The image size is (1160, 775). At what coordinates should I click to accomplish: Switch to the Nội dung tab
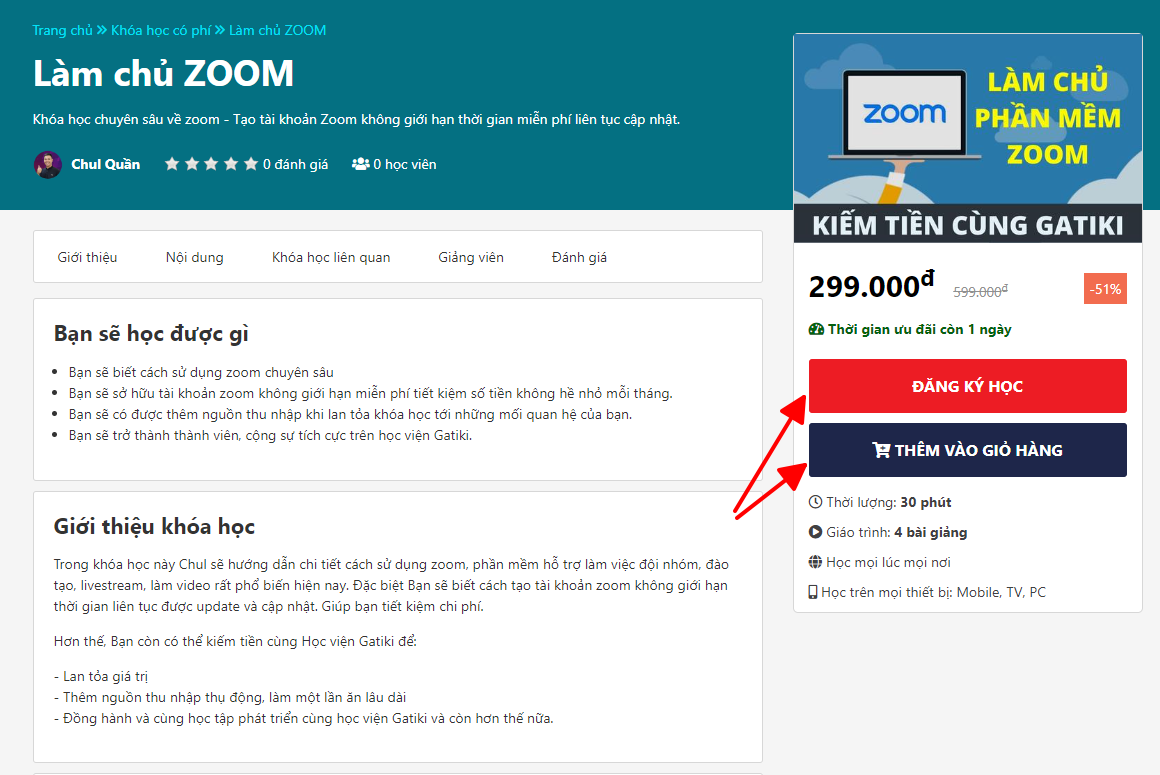[195, 257]
